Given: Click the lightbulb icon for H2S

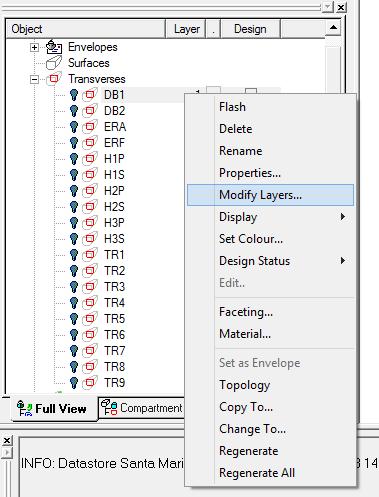Looking at the screenshot, I should (x=74, y=207).
